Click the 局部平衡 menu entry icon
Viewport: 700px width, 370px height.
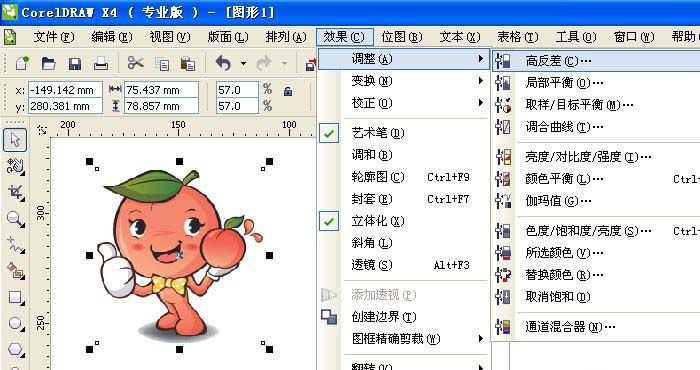pos(504,83)
